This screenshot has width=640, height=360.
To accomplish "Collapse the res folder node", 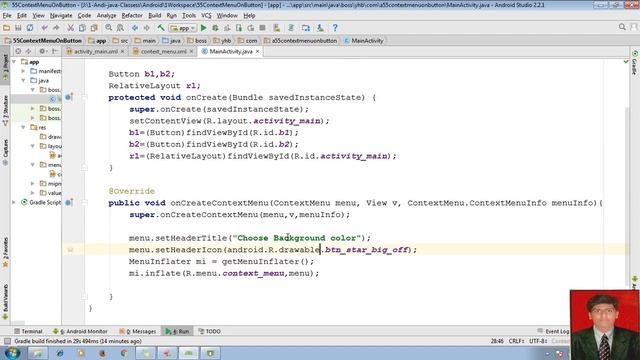I will [23, 127].
